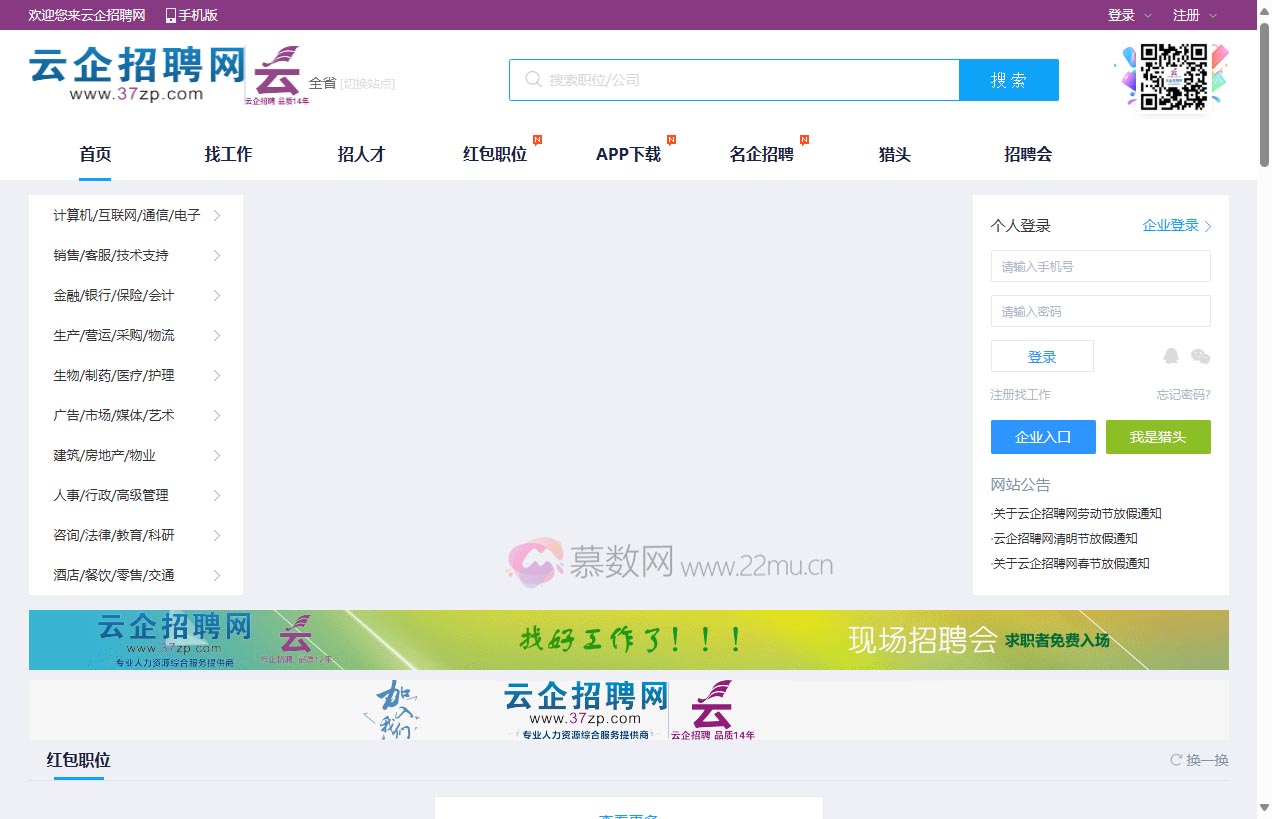The height and width of the screenshot is (819, 1272).
Task: Click the green 我是猎头 button
Action: [1158, 437]
